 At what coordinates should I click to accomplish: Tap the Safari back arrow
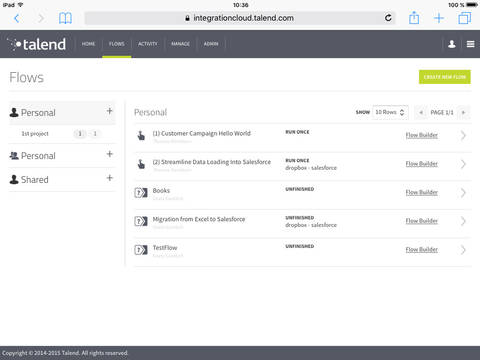pyautogui.click(x=17, y=18)
